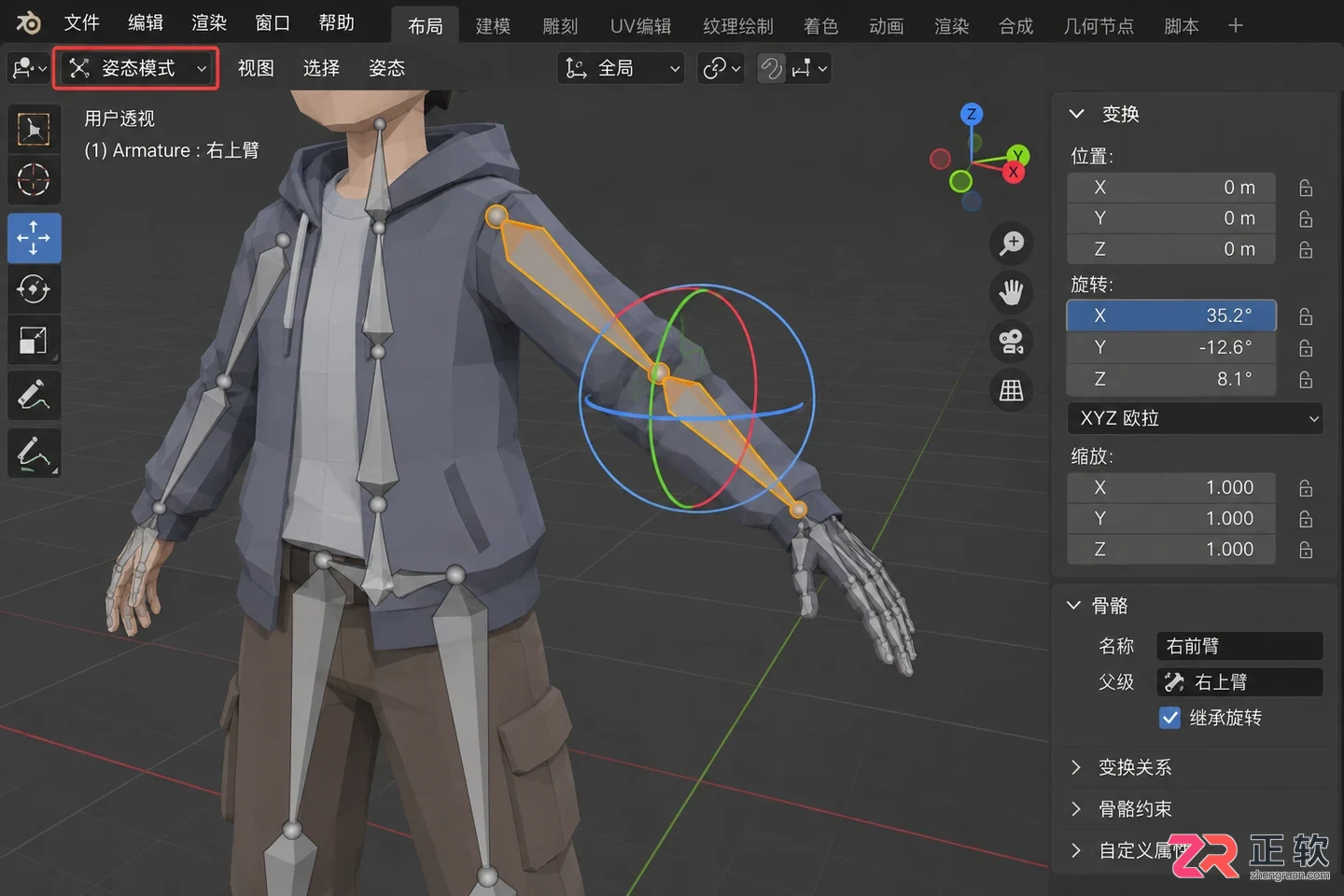
Task: Click the rotation X value field 35.2°
Action: coord(1171,315)
